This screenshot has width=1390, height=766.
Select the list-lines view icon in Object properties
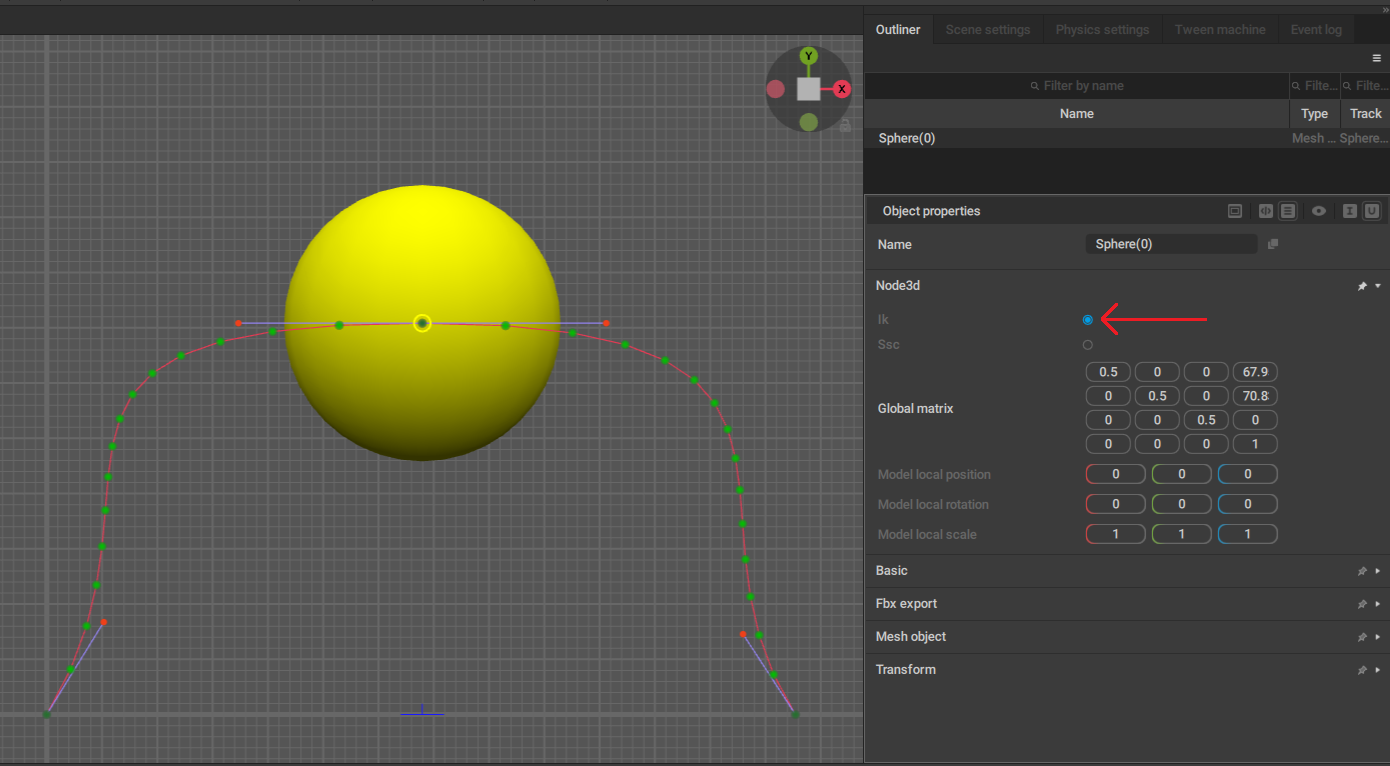click(1288, 211)
